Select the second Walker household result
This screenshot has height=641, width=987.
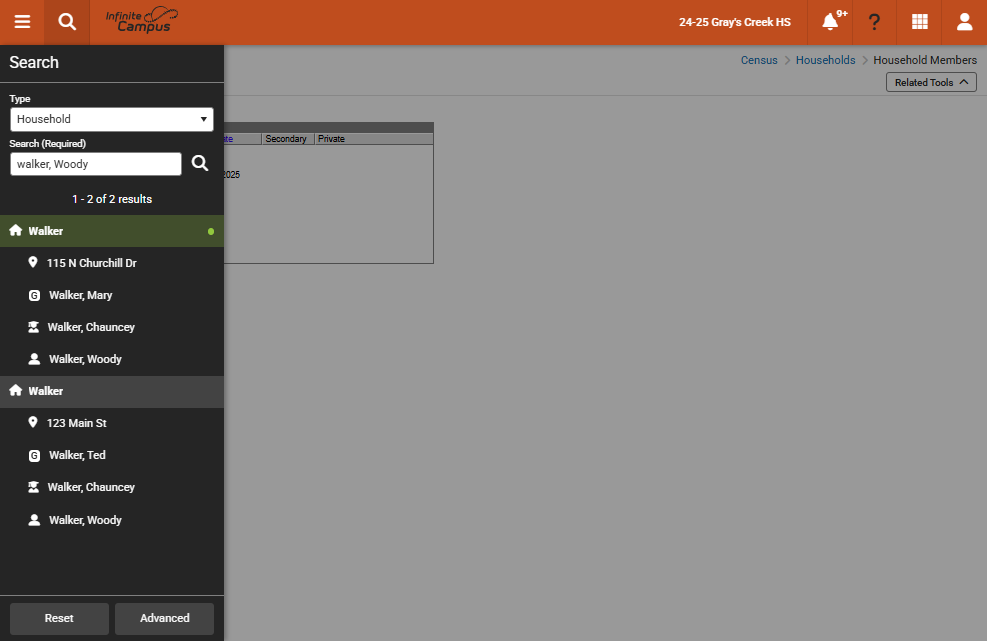click(x=112, y=391)
